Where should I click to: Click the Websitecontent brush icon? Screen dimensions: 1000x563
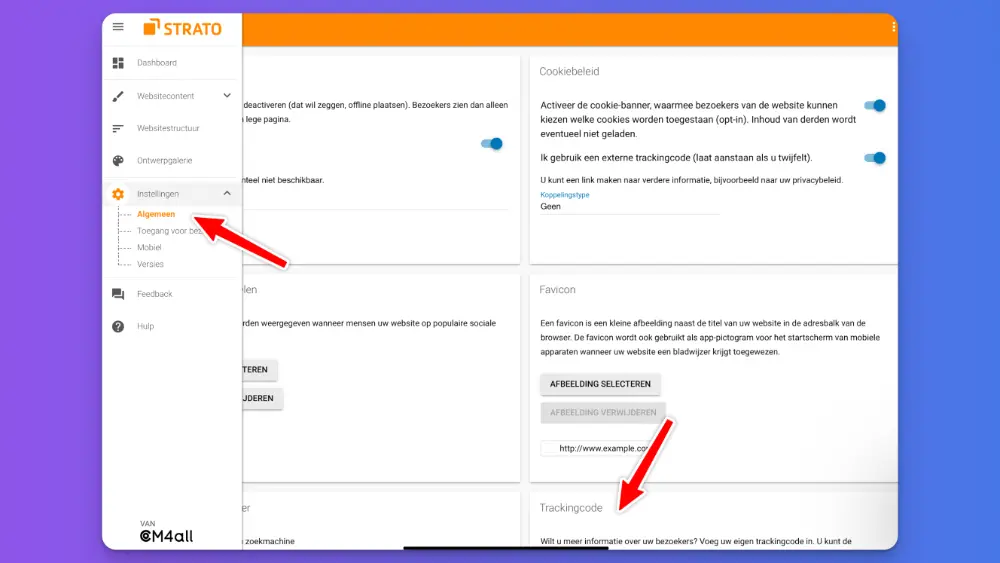118,96
